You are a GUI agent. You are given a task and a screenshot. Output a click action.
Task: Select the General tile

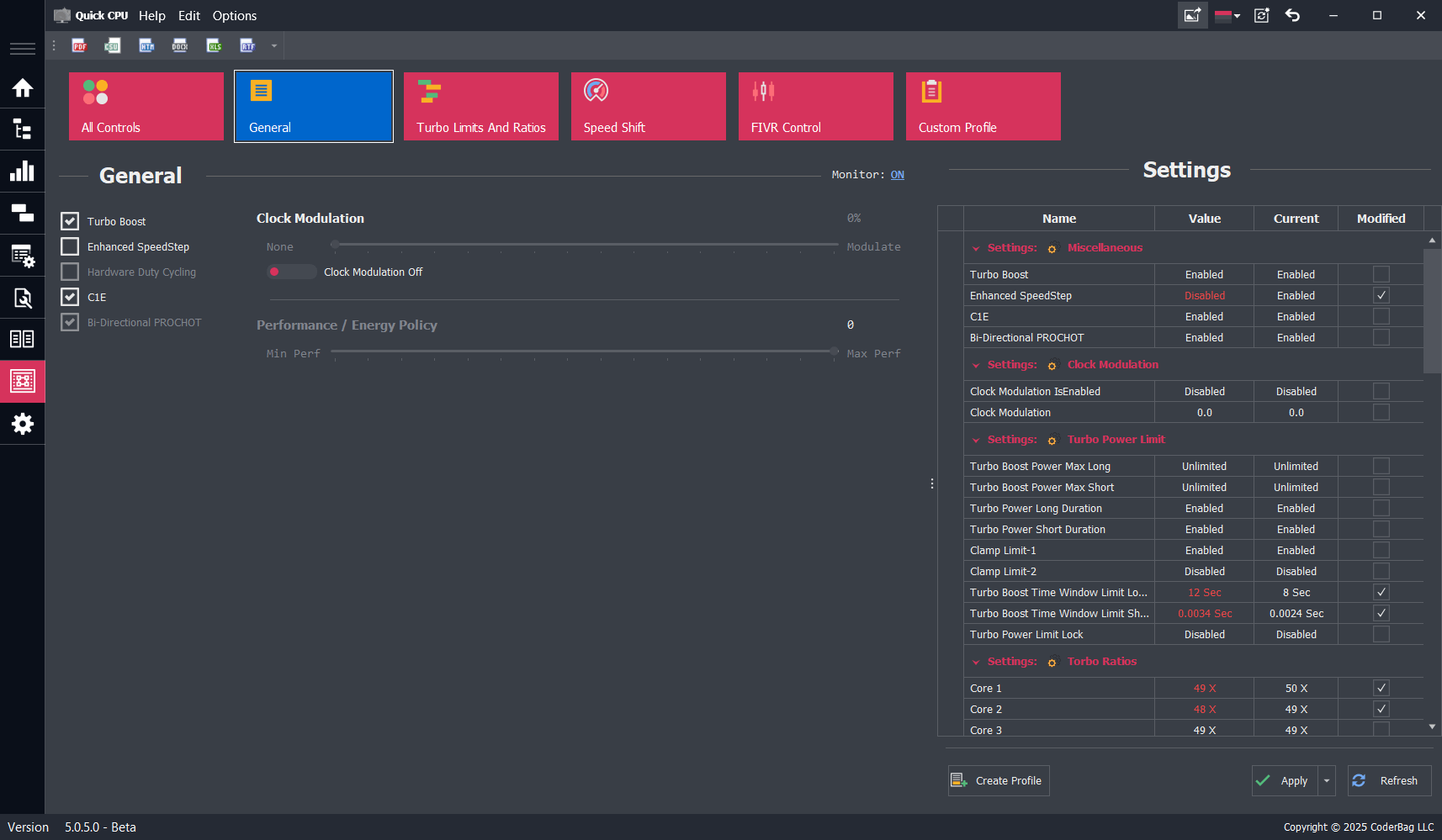click(x=314, y=106)
